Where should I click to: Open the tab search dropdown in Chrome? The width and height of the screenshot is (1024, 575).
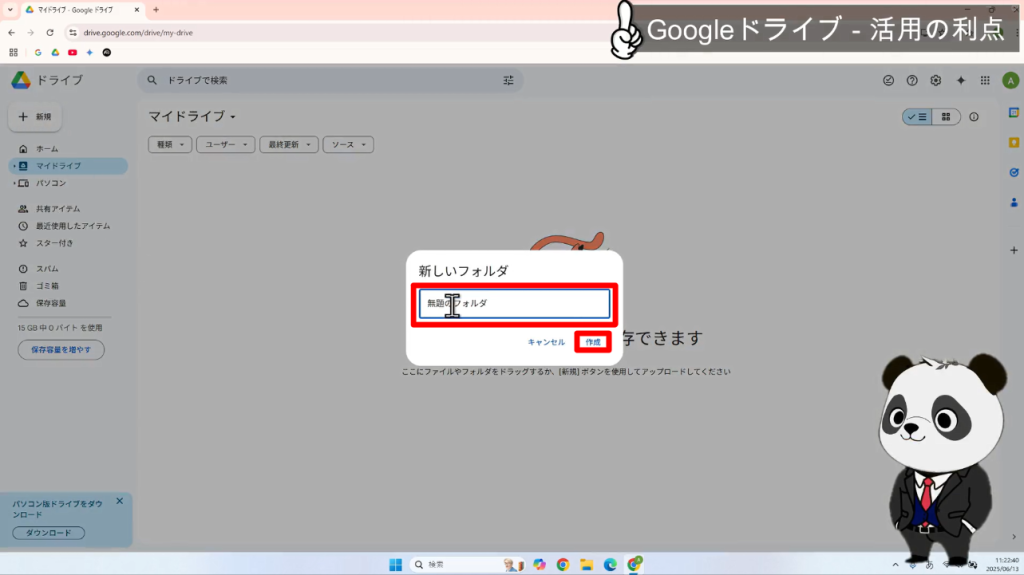coord(10,10)
